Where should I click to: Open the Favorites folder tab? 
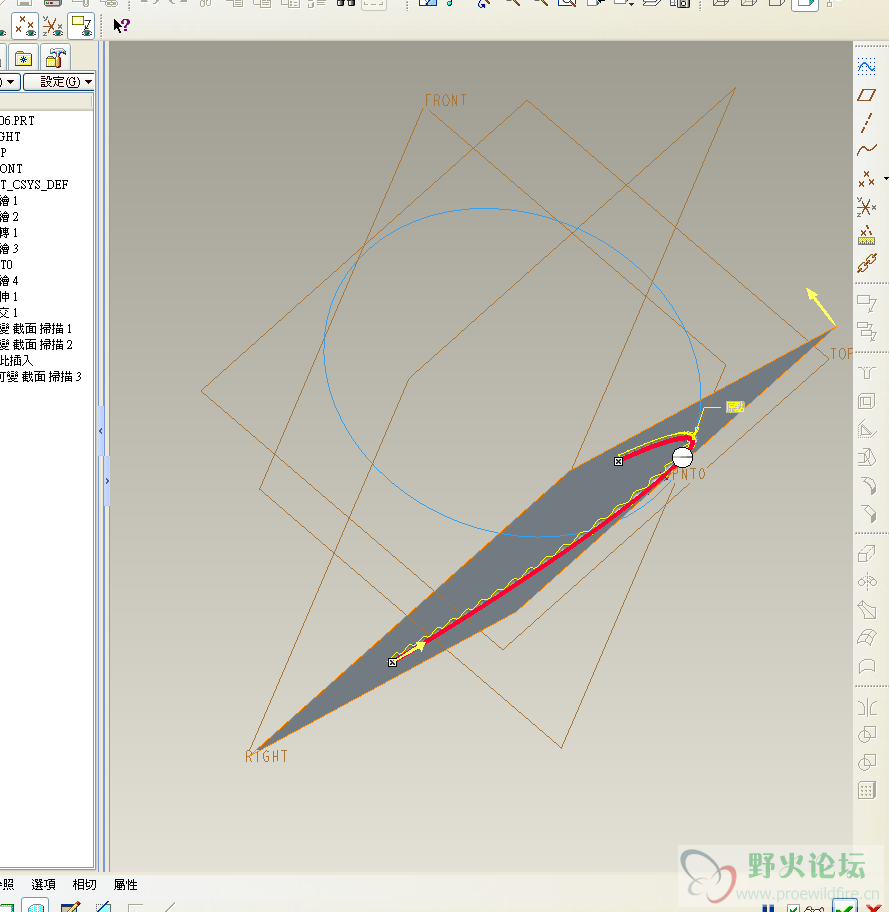coord(23,58)
